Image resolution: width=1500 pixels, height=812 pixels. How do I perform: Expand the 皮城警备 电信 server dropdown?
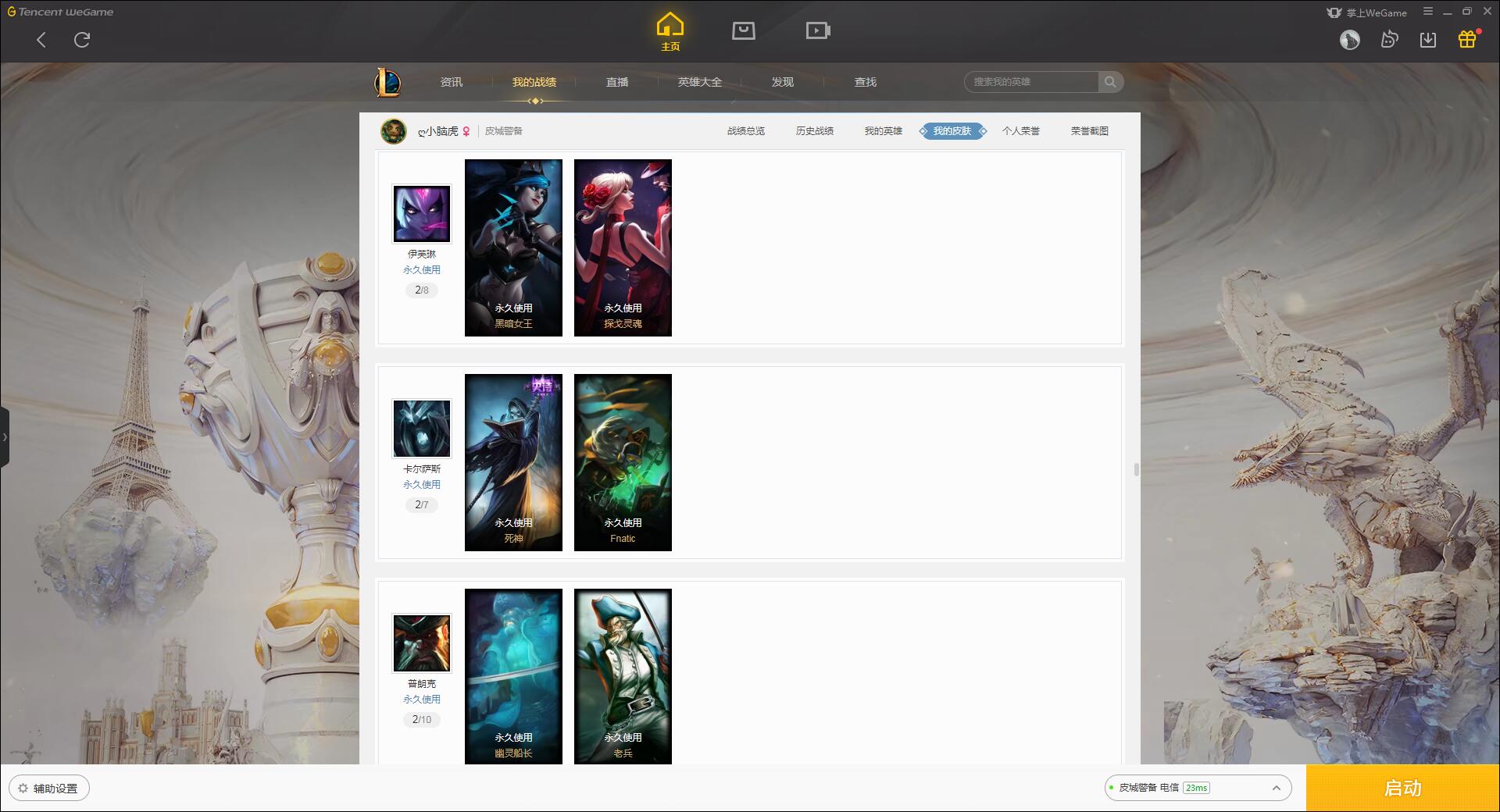(x=1198, y=788)
